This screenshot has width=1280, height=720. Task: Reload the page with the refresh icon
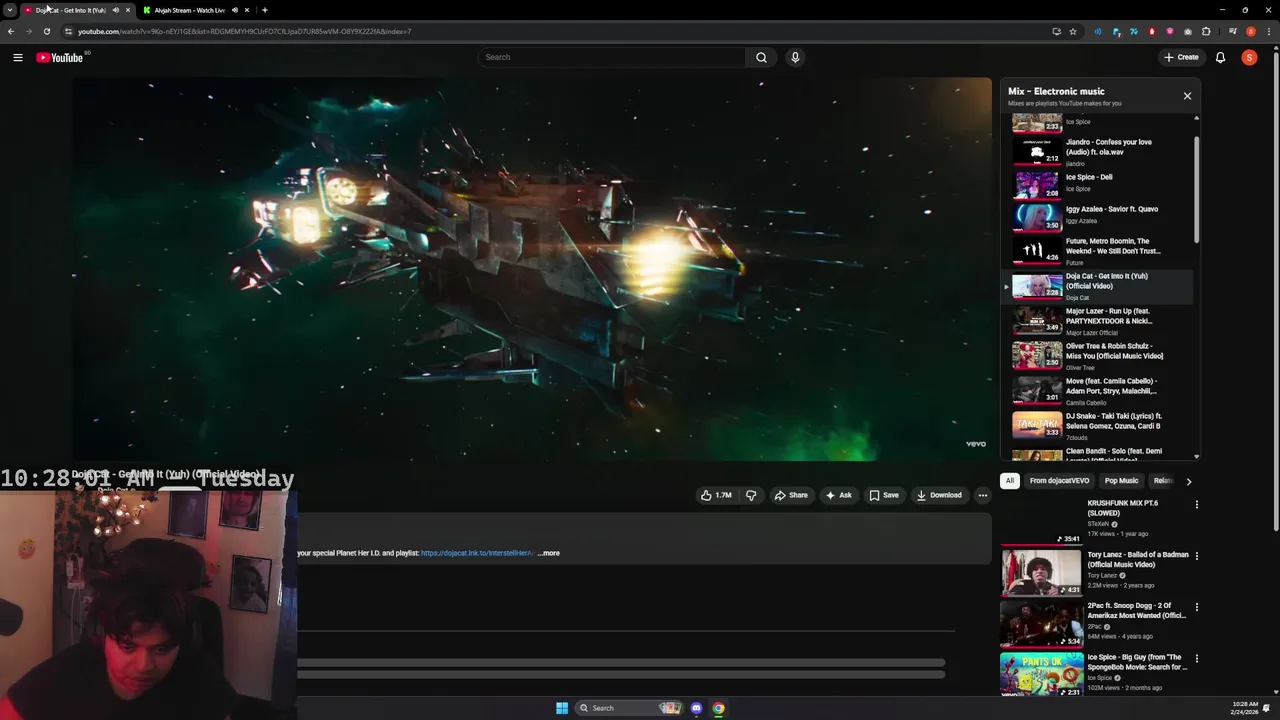46,31
